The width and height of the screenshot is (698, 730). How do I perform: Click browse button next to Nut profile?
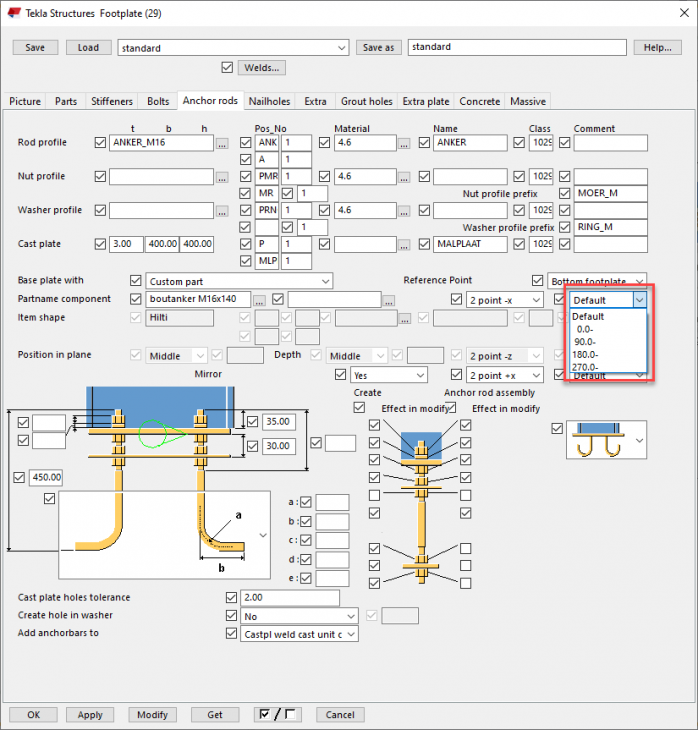(222, 177)
